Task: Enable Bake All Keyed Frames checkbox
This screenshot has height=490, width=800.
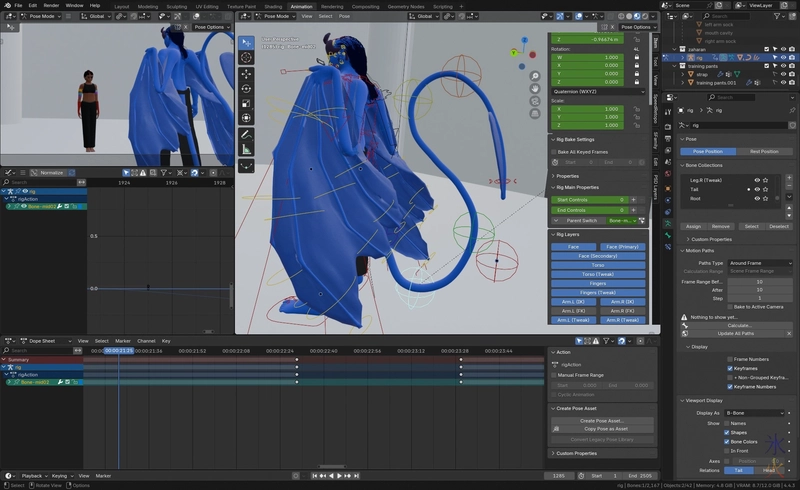Action: click(x=555, y=151)
